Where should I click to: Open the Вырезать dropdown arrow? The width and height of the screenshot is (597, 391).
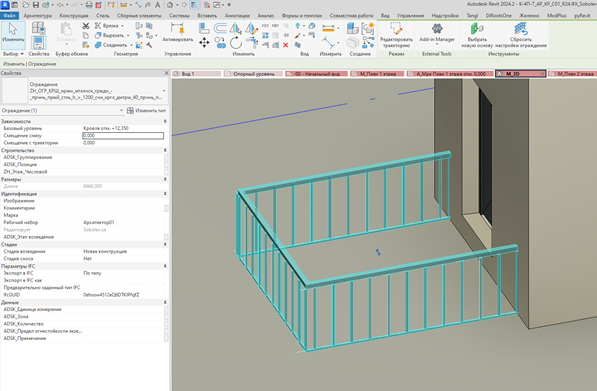click(128, 35)
